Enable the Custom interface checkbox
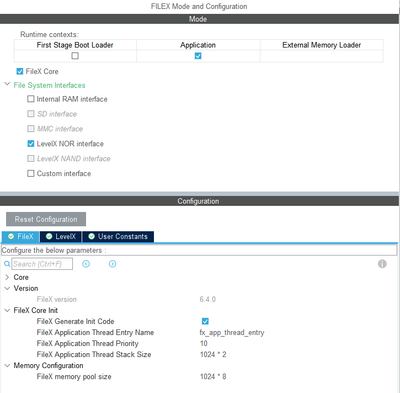The image size is (400, 393). coord(31,173)
